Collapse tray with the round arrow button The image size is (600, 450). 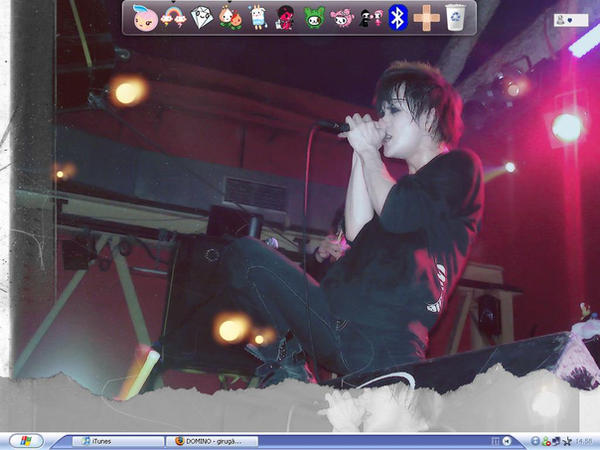[507, 441]
